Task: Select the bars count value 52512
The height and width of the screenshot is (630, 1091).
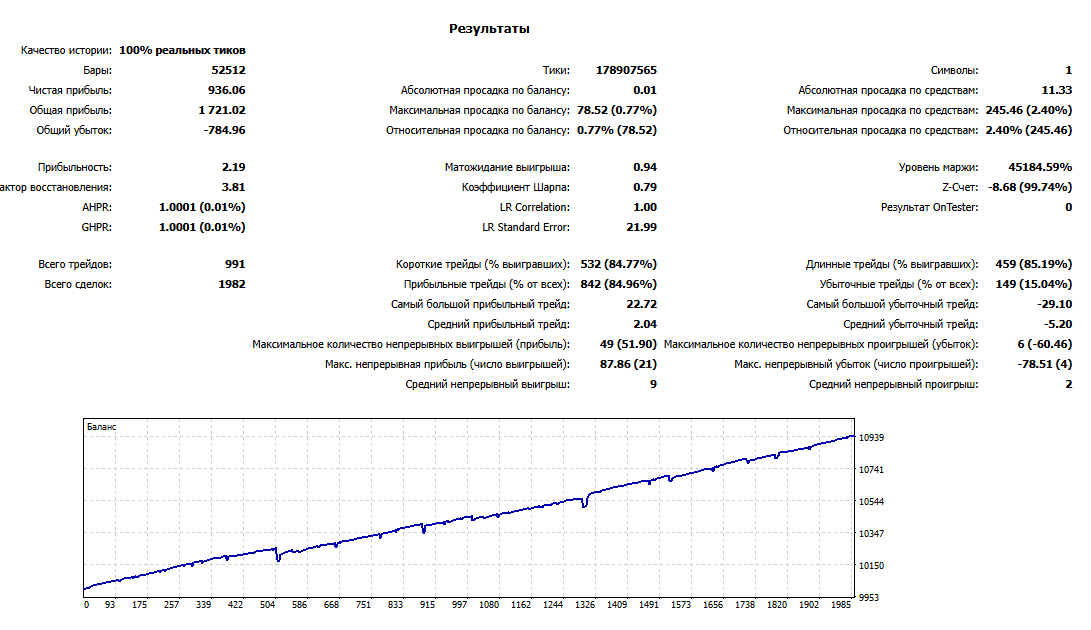Action: click(226, 70)
